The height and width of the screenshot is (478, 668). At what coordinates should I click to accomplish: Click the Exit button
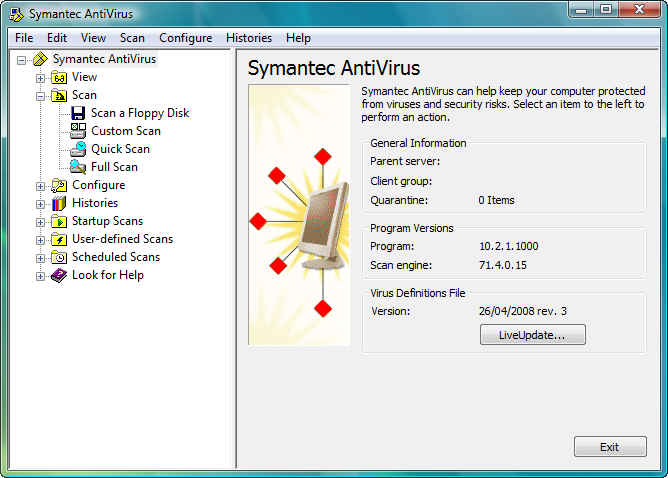click(610, 447)
